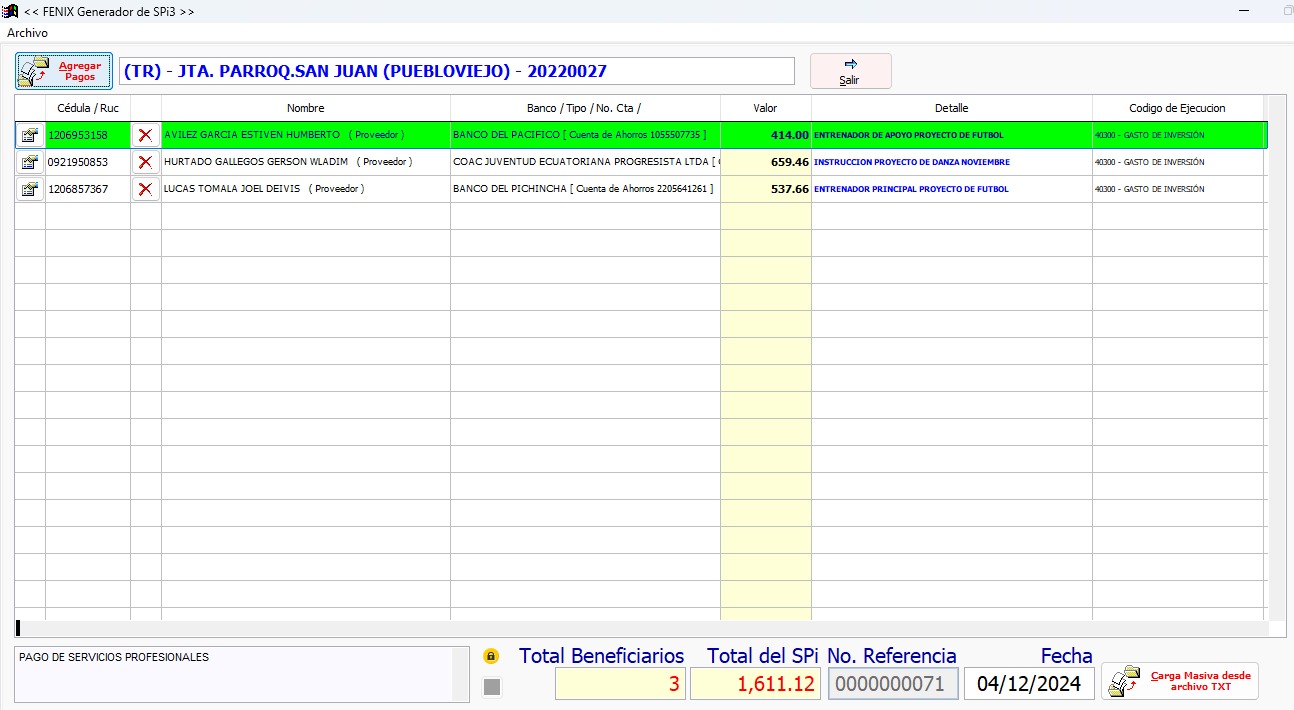Edit the AVILEZ GARCIA payment row icon
This screenshot has width=1294, height=710.
pyautogui.click(x=30, y=135)
